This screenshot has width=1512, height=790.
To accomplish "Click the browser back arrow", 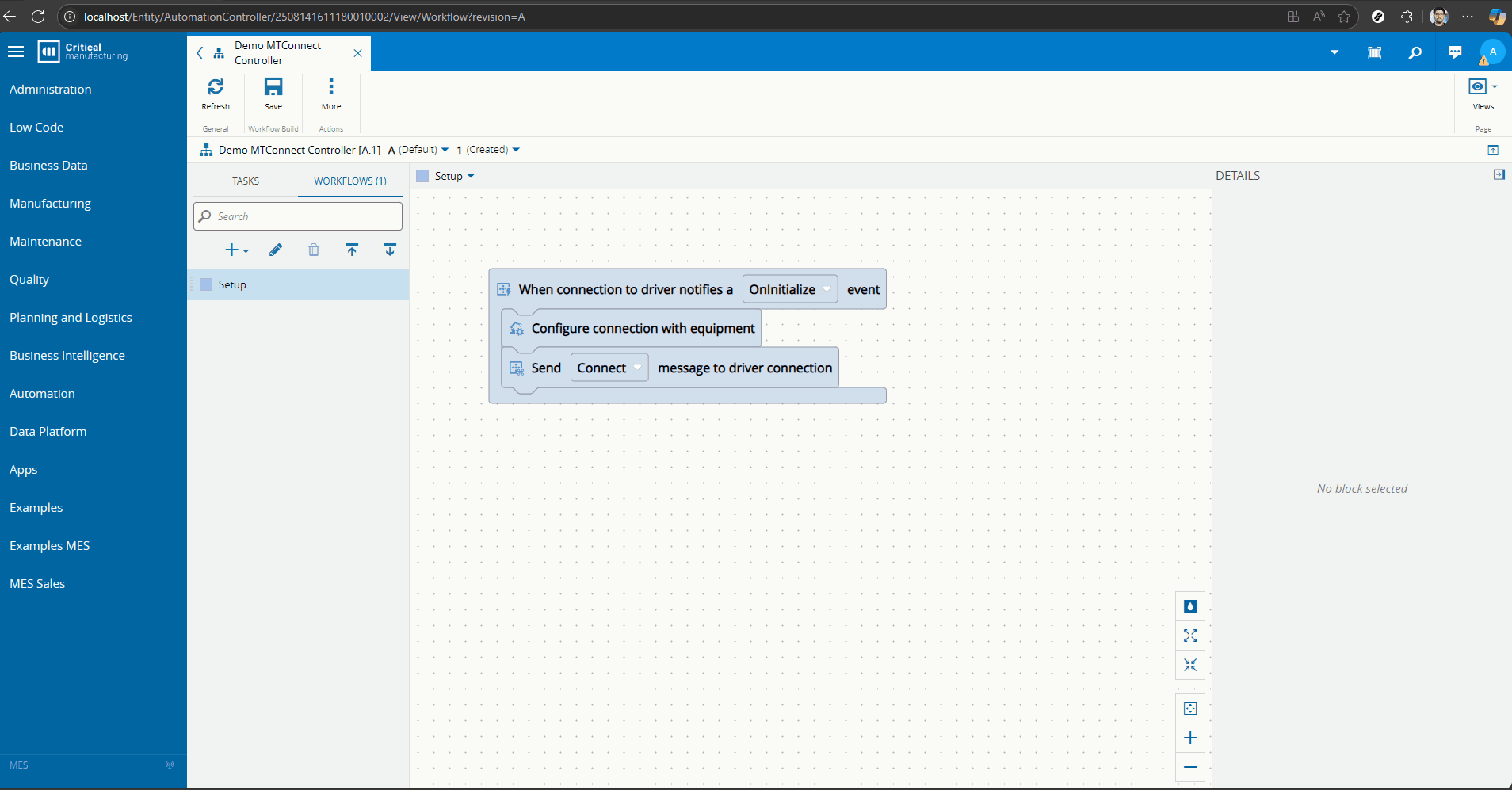I will pos(10,17).
